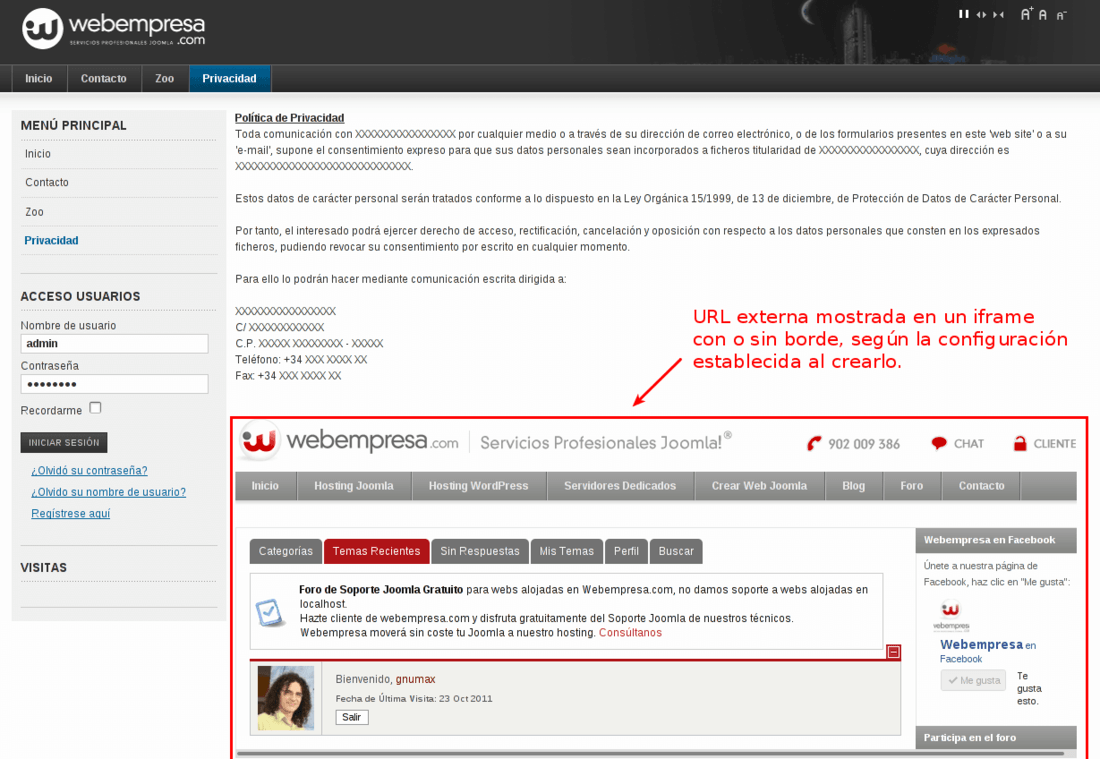Click the forum checkmark announcement icon
The width and height of the screenshot is (1100, 759).
(x=270, y=612)
